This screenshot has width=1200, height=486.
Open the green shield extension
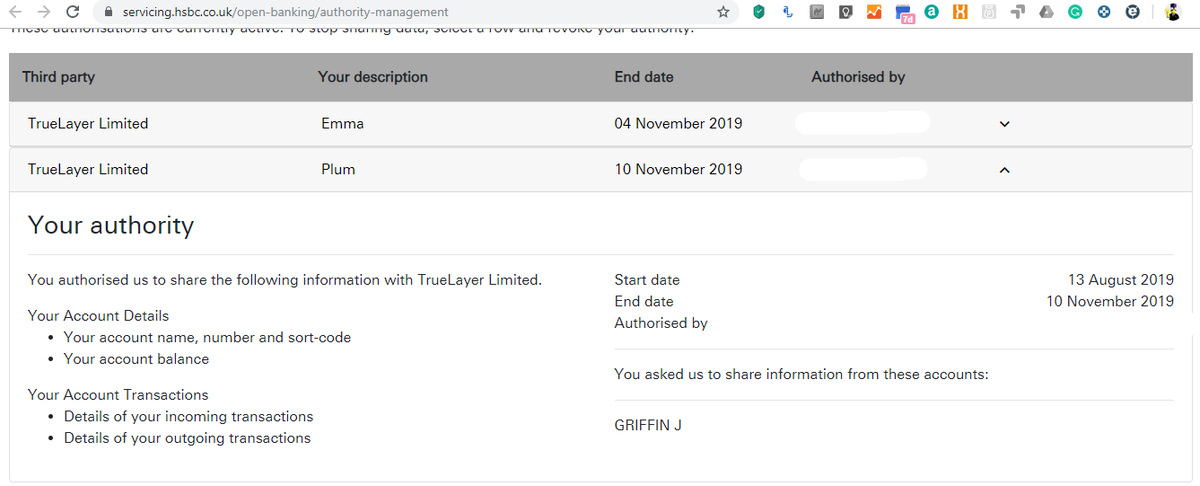tap(759, 12)
